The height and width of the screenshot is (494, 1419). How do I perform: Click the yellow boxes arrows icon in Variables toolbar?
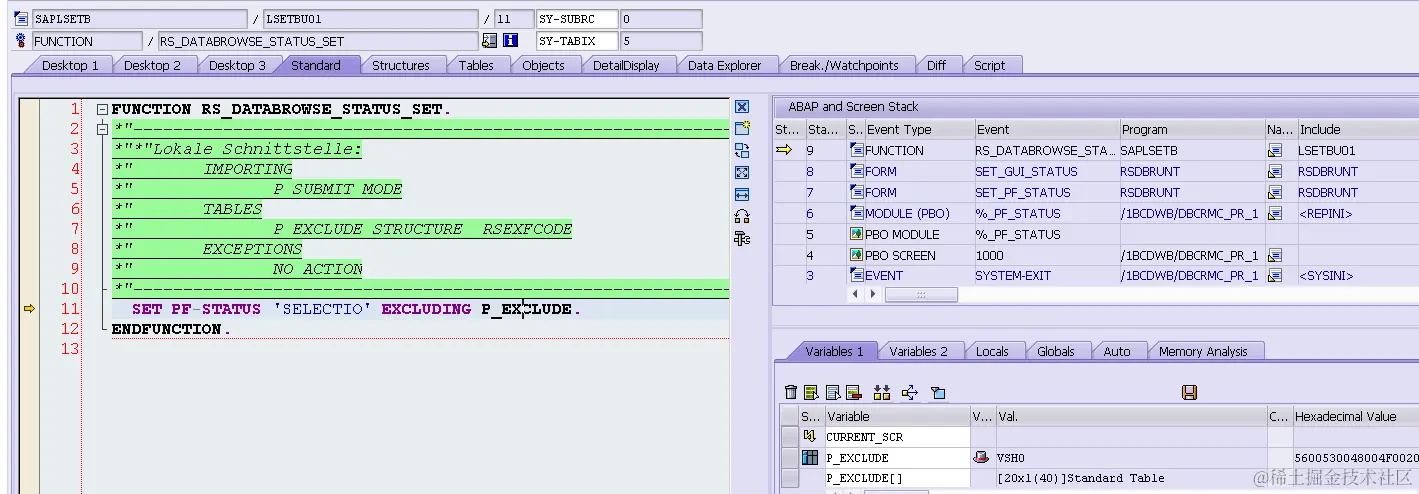[882, 392]
